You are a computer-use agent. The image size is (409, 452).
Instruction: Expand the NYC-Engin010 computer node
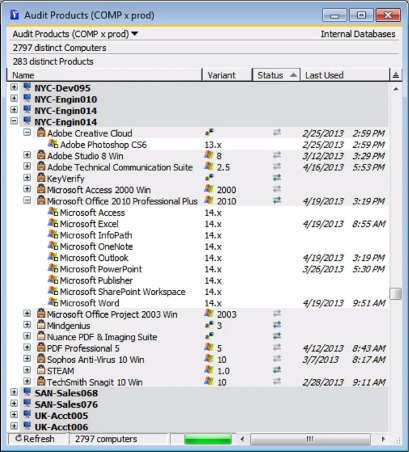tap(14, 99)
